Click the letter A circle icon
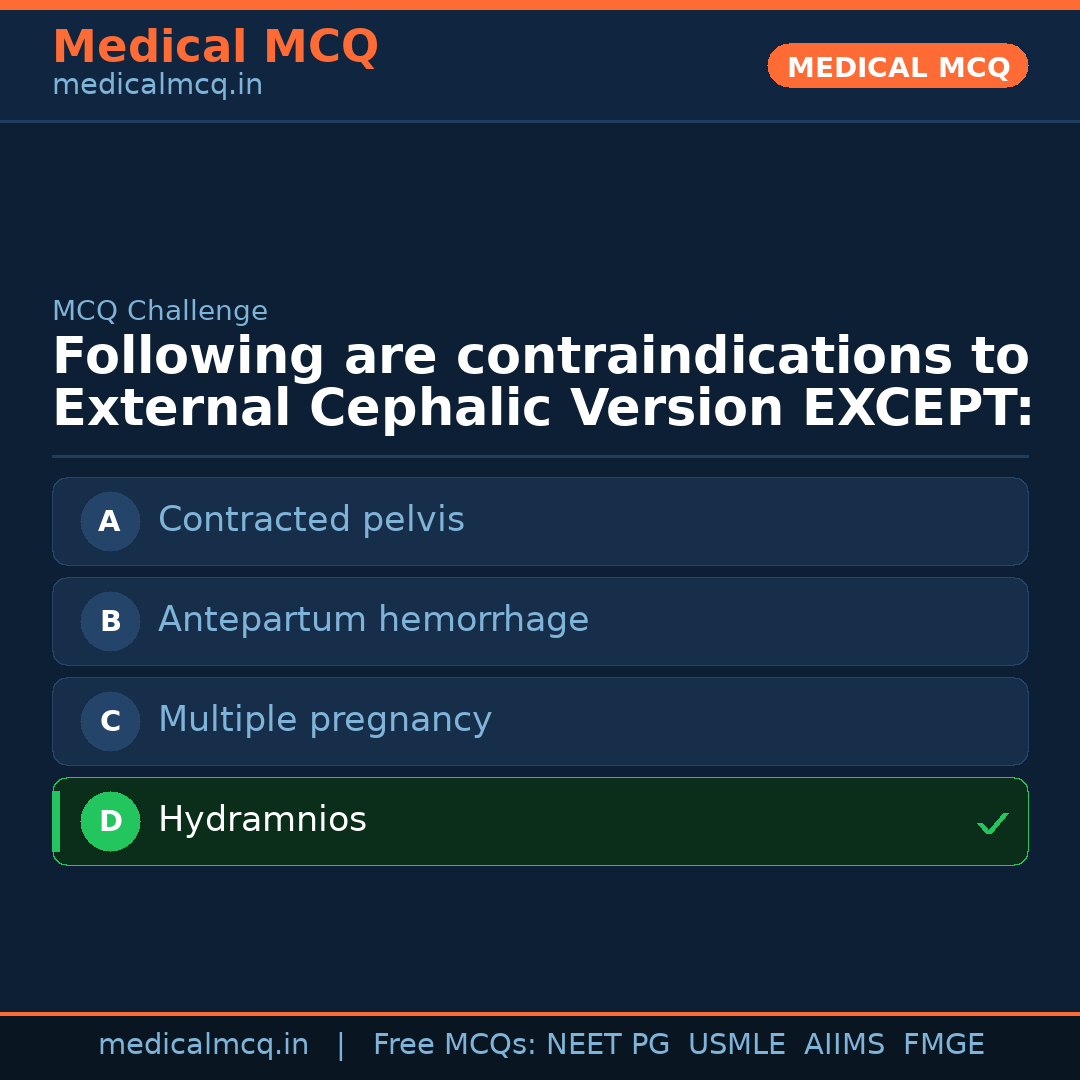 (x=110, y=521)
